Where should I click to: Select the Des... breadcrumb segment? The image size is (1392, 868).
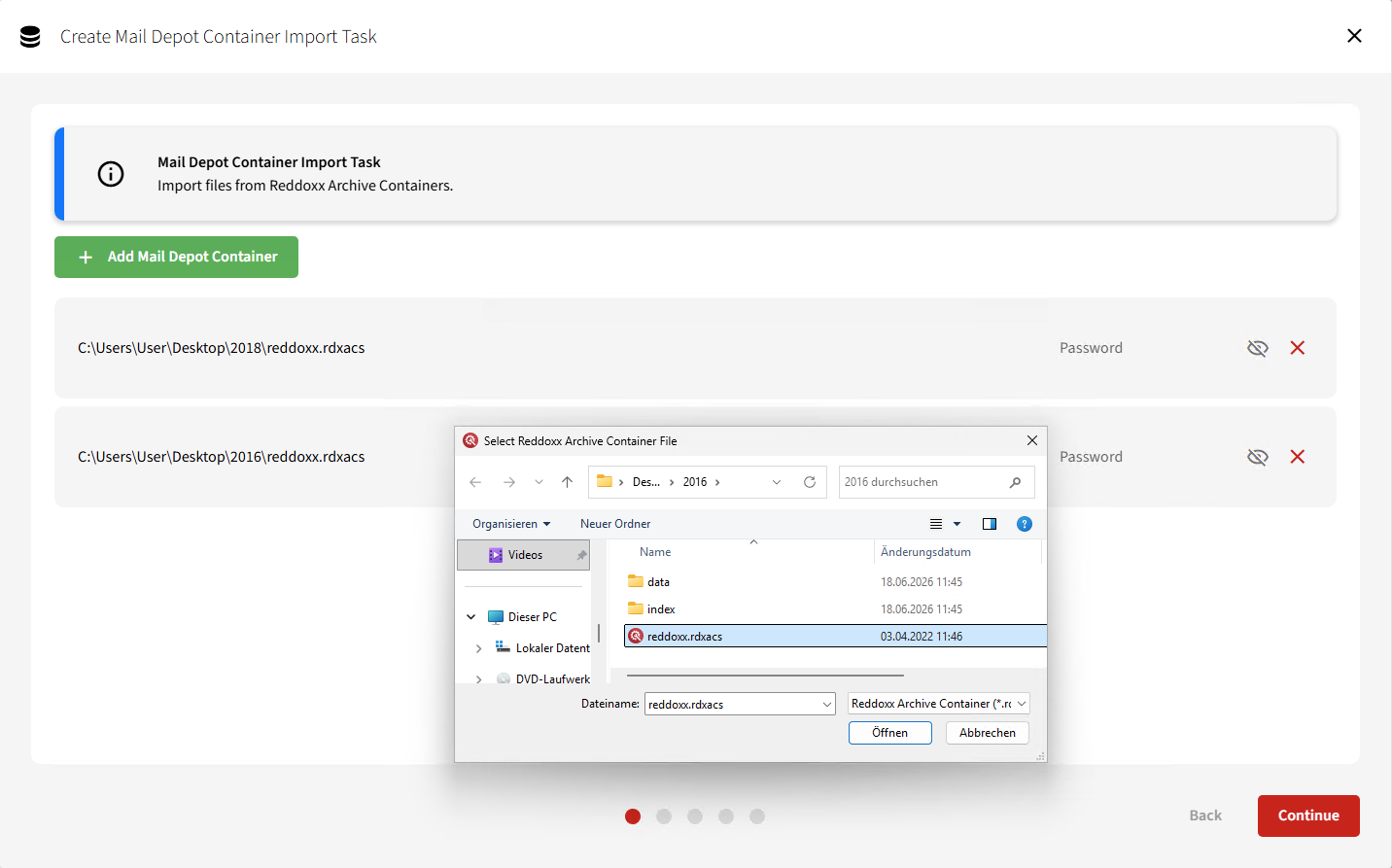(x=646, y=482)
